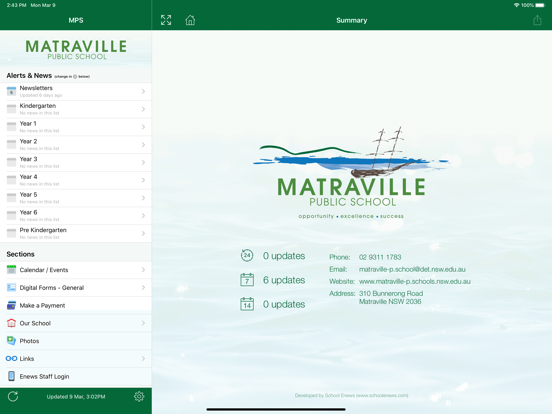
Task: Select Year 2 news list
Action: (76, 145)
